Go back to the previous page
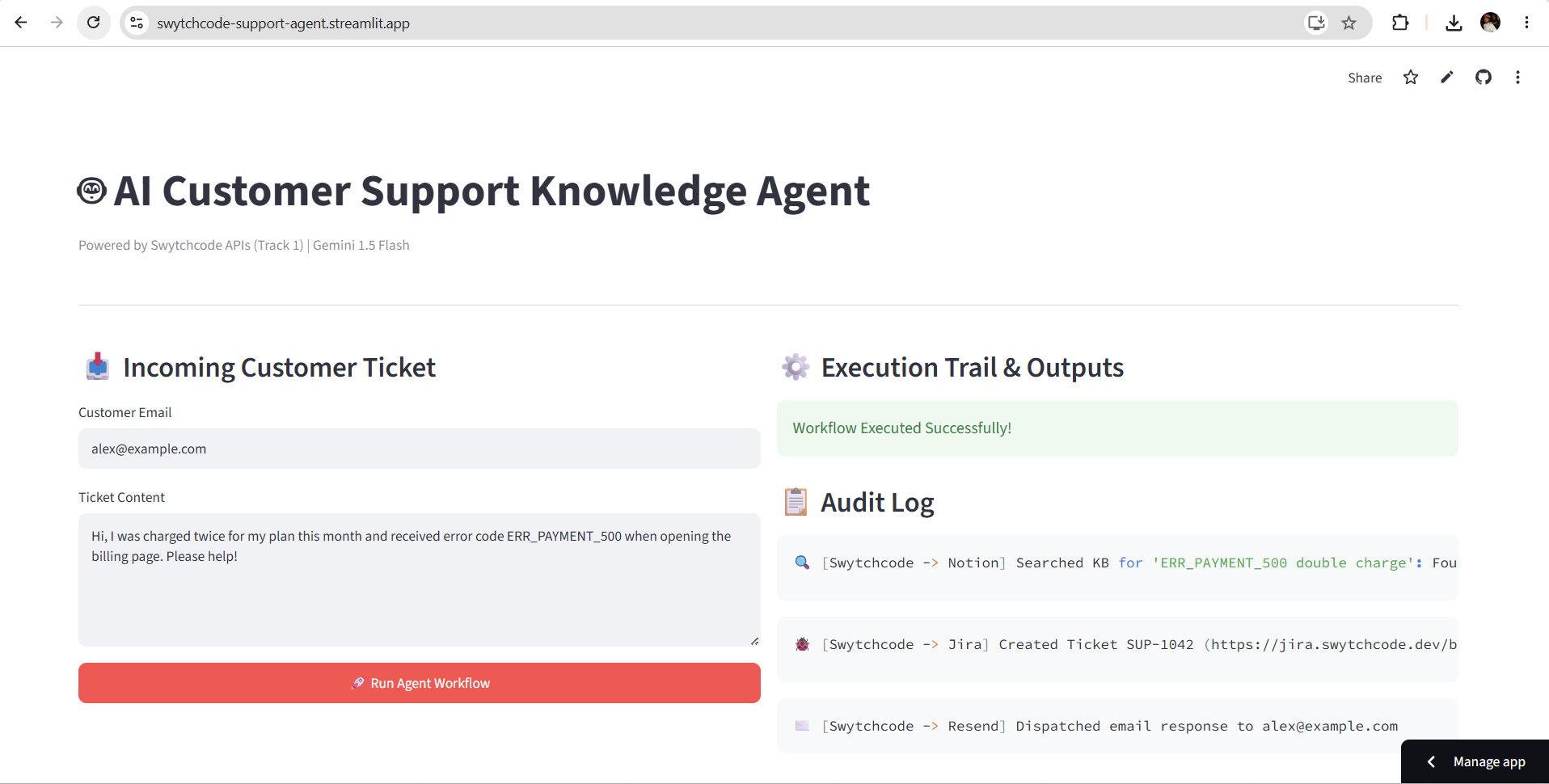The width and height of the screenshot is (1549, 784). click(x=21, y=23)
